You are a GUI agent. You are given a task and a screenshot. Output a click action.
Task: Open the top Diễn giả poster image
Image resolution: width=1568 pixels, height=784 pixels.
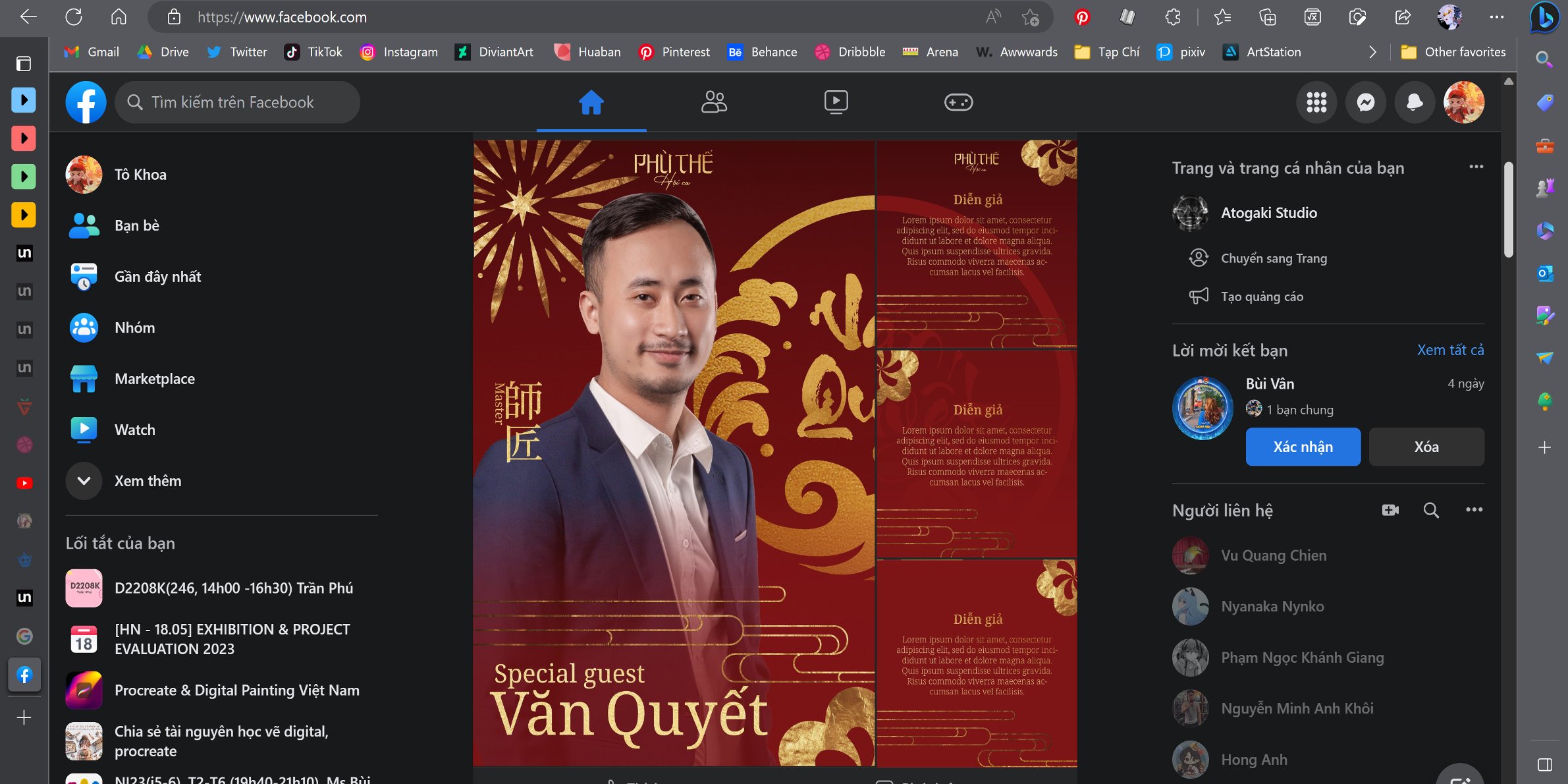click(x=977, y=244)
